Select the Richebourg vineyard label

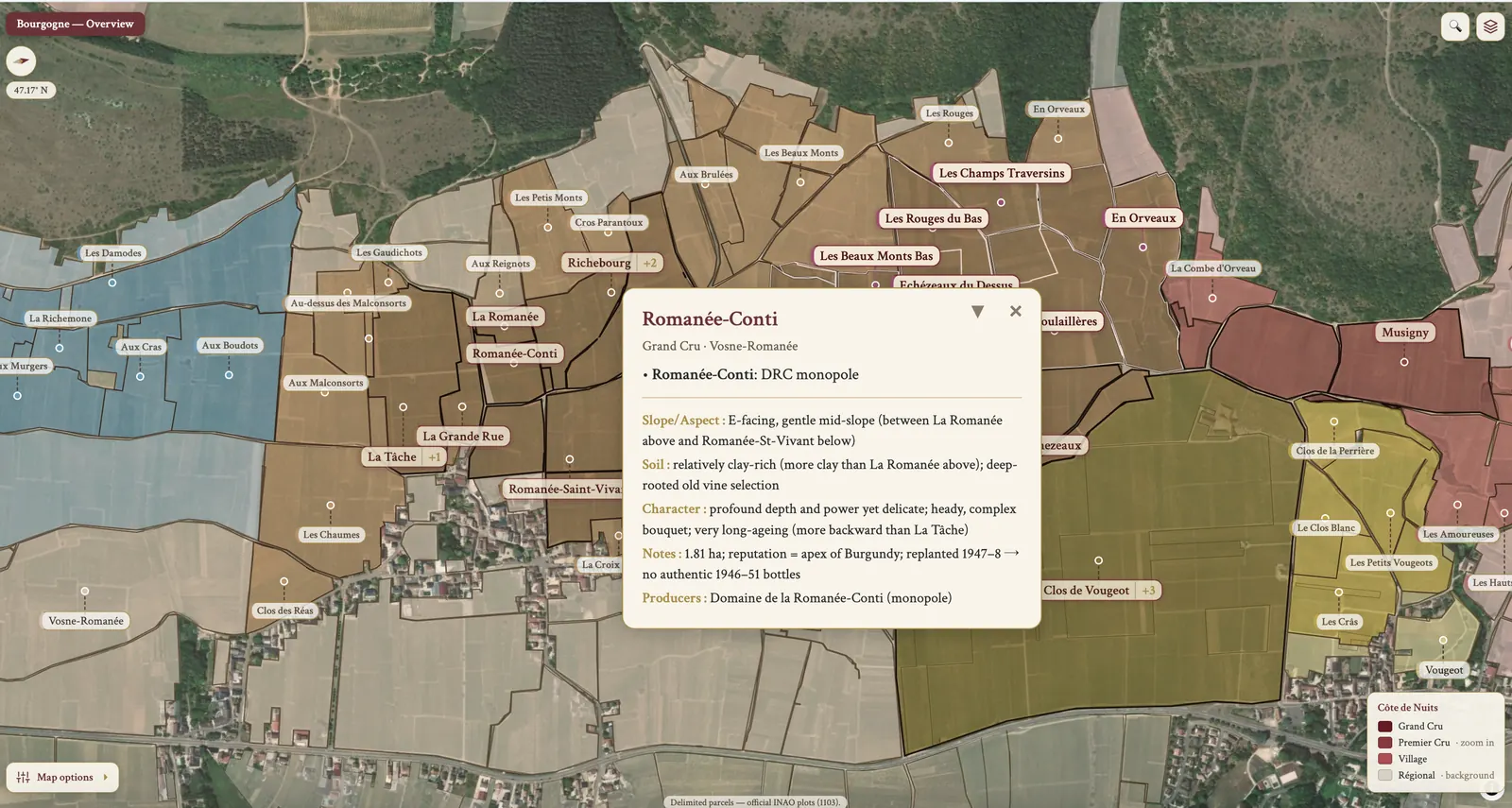(x=599, y=263)
